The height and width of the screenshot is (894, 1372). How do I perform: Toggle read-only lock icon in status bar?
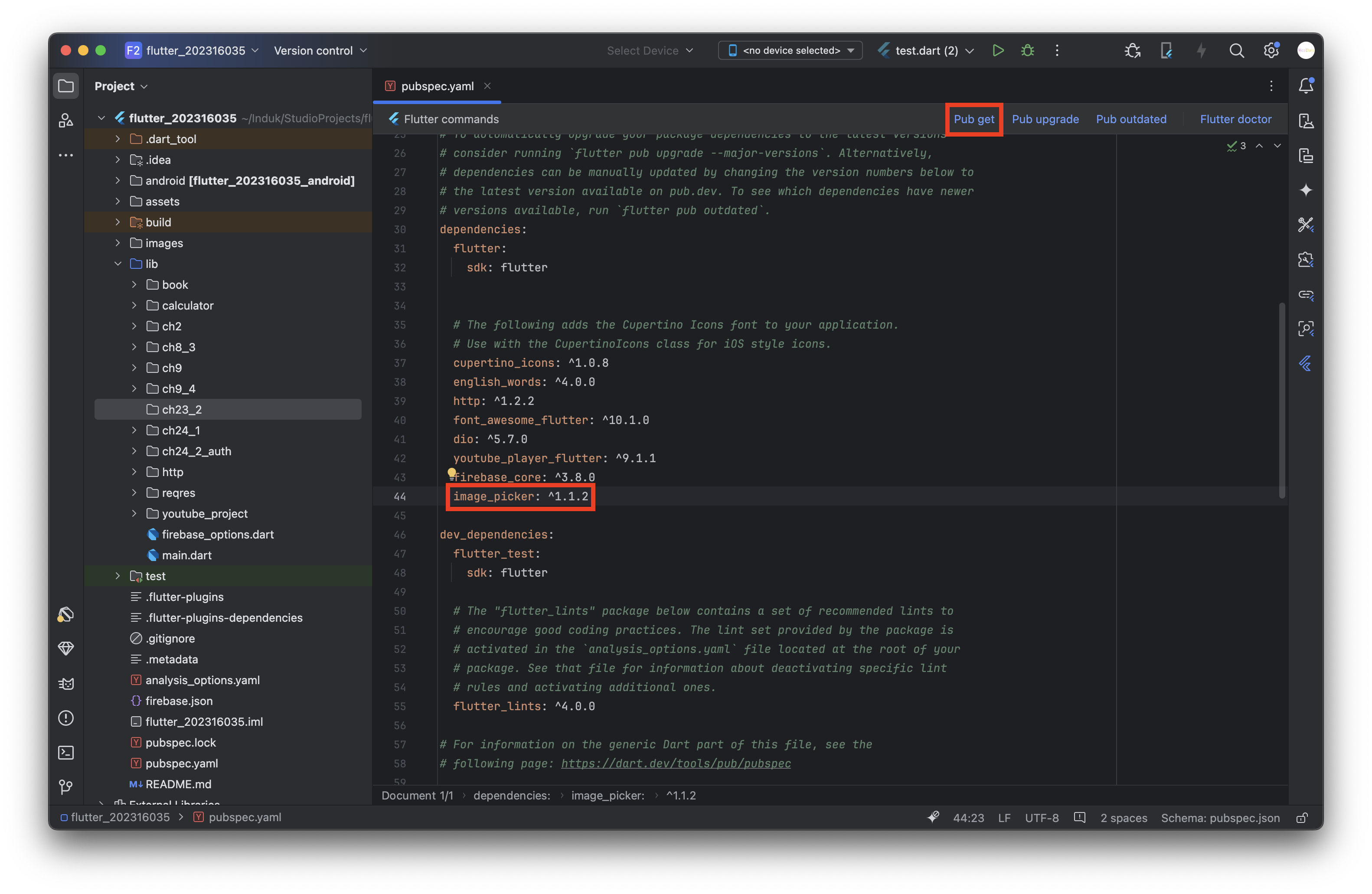(1302, 818)
